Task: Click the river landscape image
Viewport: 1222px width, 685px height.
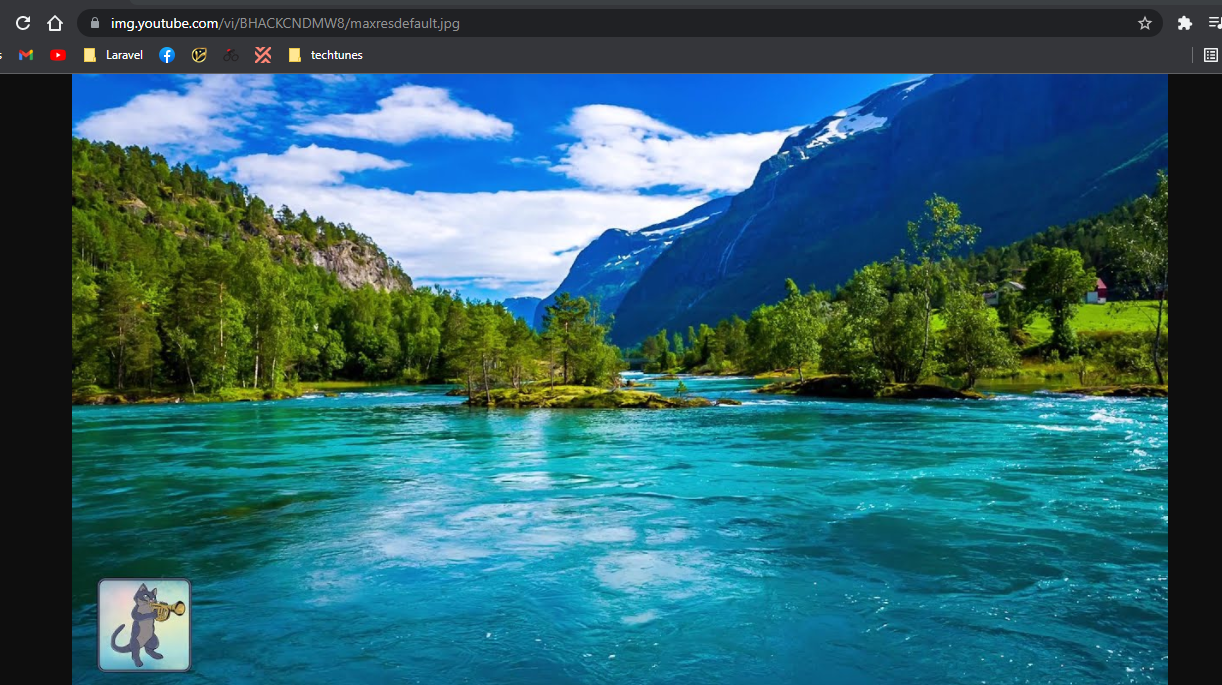Action: [x=620, y=379]
